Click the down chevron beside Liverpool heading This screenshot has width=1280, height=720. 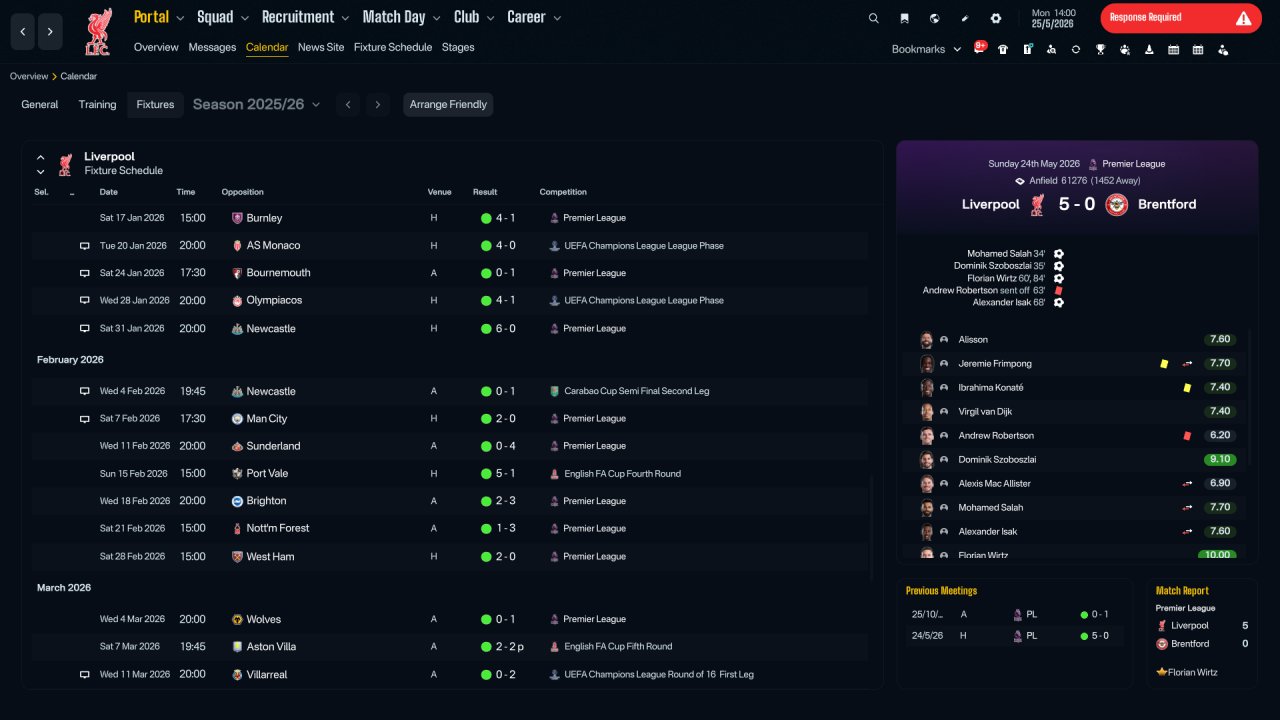point(41,172)
